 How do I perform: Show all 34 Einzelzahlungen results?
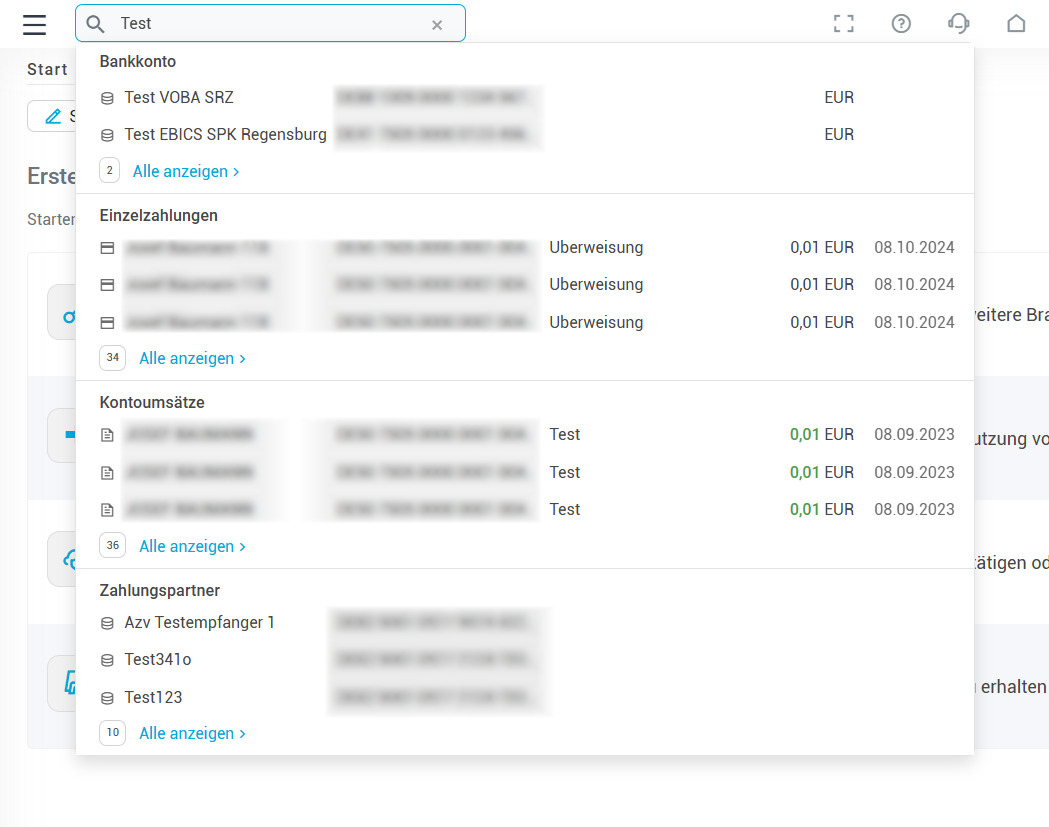click(192, 359)
